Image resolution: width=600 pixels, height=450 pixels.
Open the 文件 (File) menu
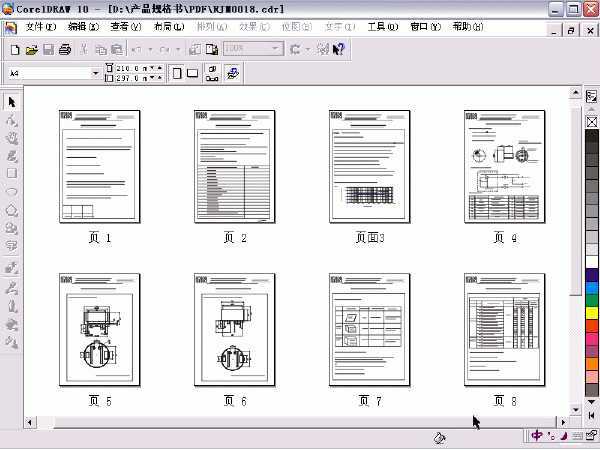pyautogui.click(x=41, y=27)
